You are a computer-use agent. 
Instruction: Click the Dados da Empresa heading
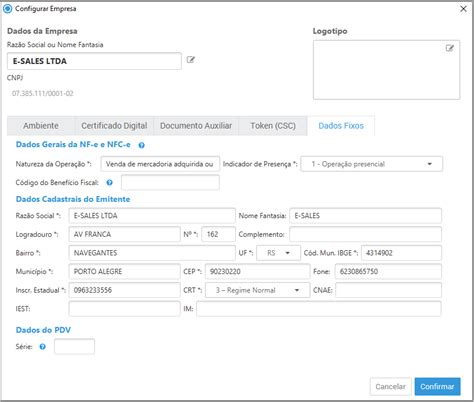click(x=42, y=31)
